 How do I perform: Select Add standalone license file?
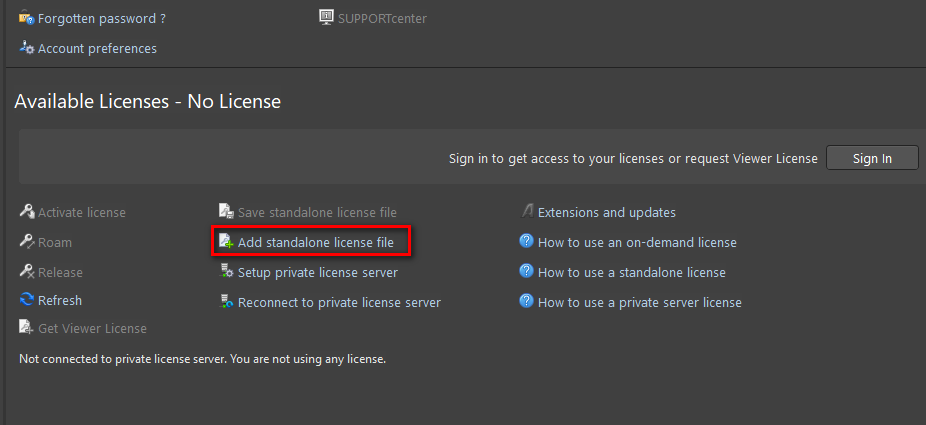(x=316, y=242)
